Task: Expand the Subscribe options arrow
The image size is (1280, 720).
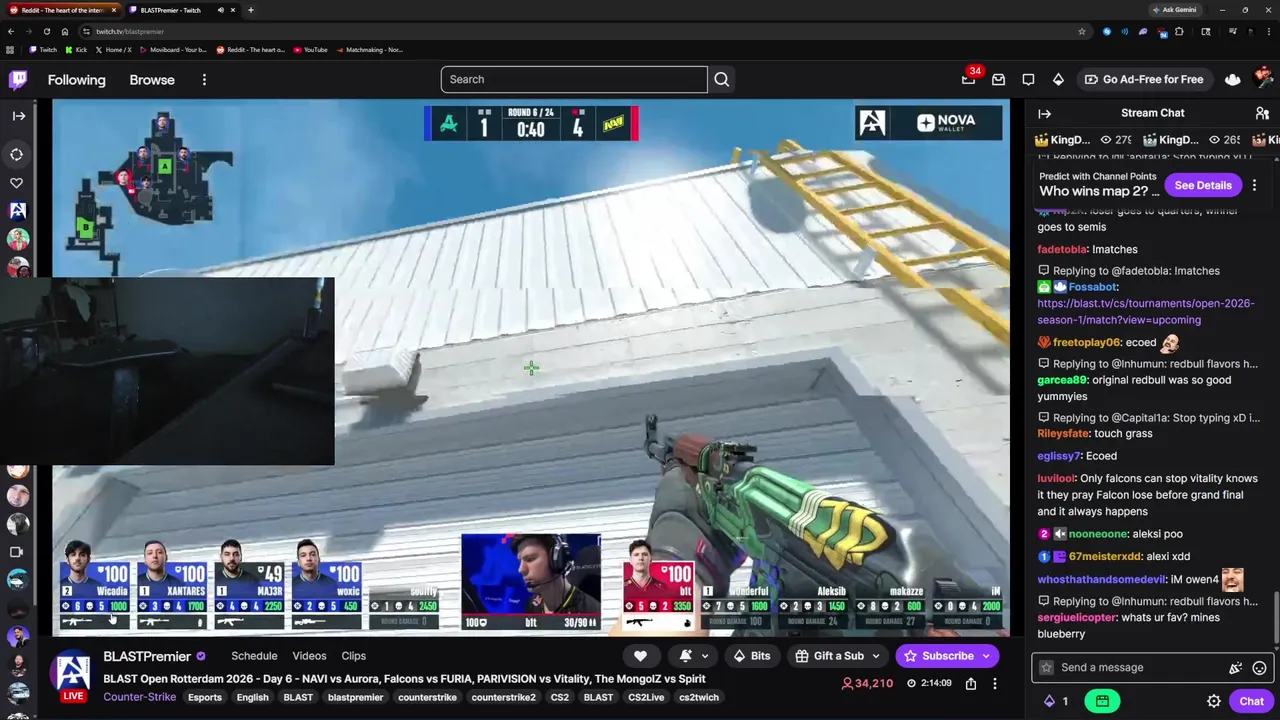Action: click(x=986, y=656)
